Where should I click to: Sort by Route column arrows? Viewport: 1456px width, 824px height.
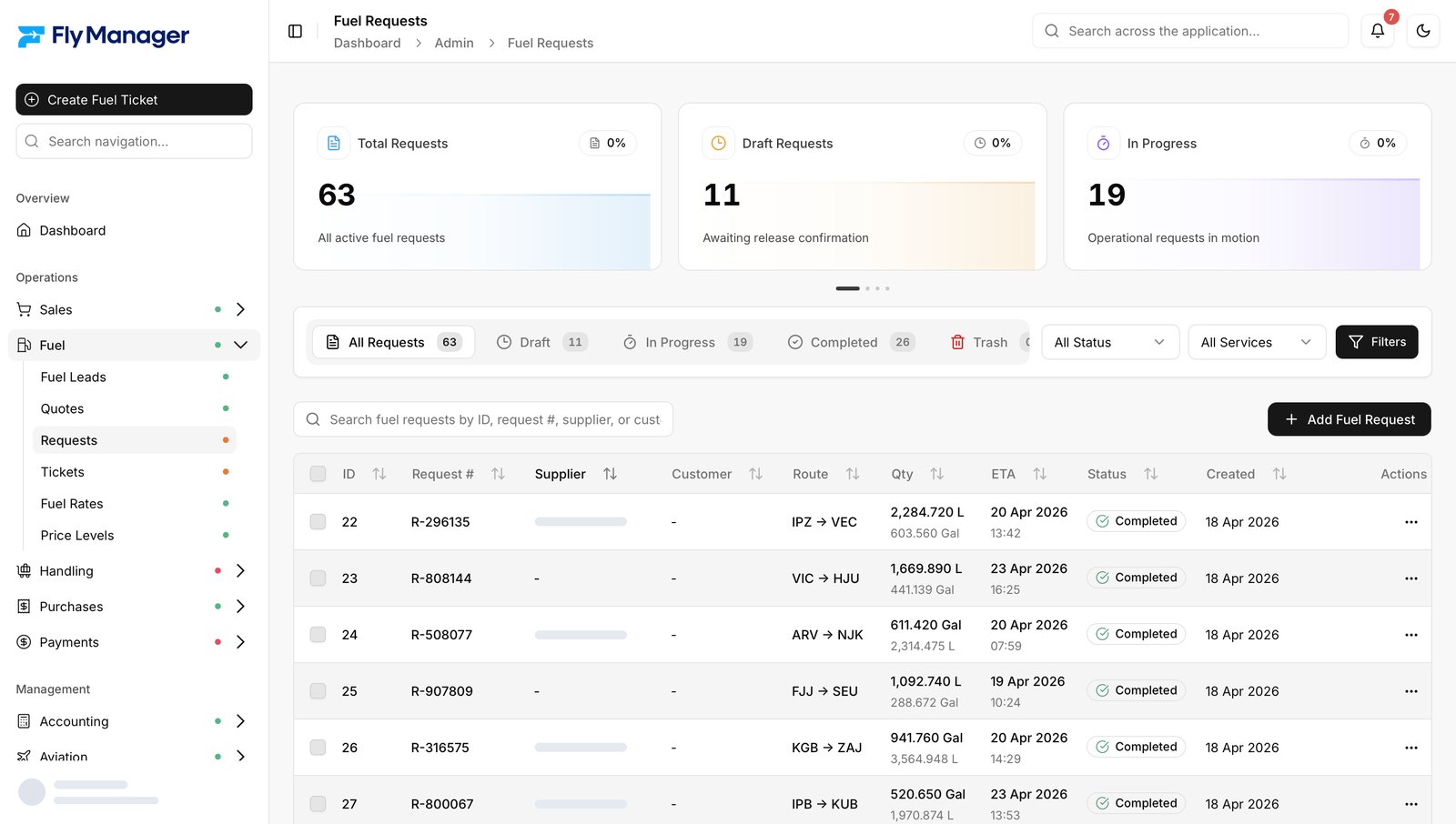pyautogui.click(x=853, y=474)
